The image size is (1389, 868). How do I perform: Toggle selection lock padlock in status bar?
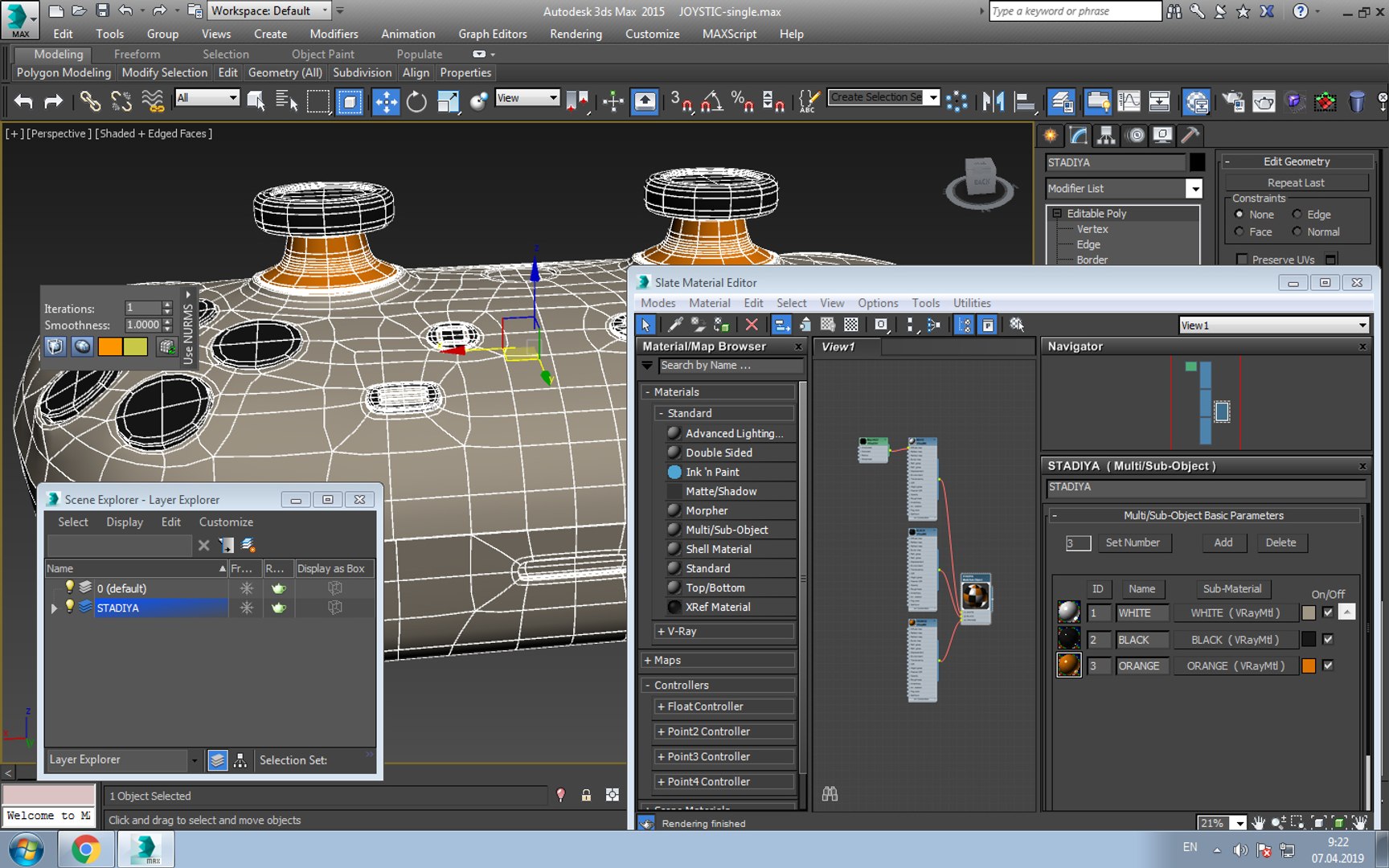click(x=587, y=796)
